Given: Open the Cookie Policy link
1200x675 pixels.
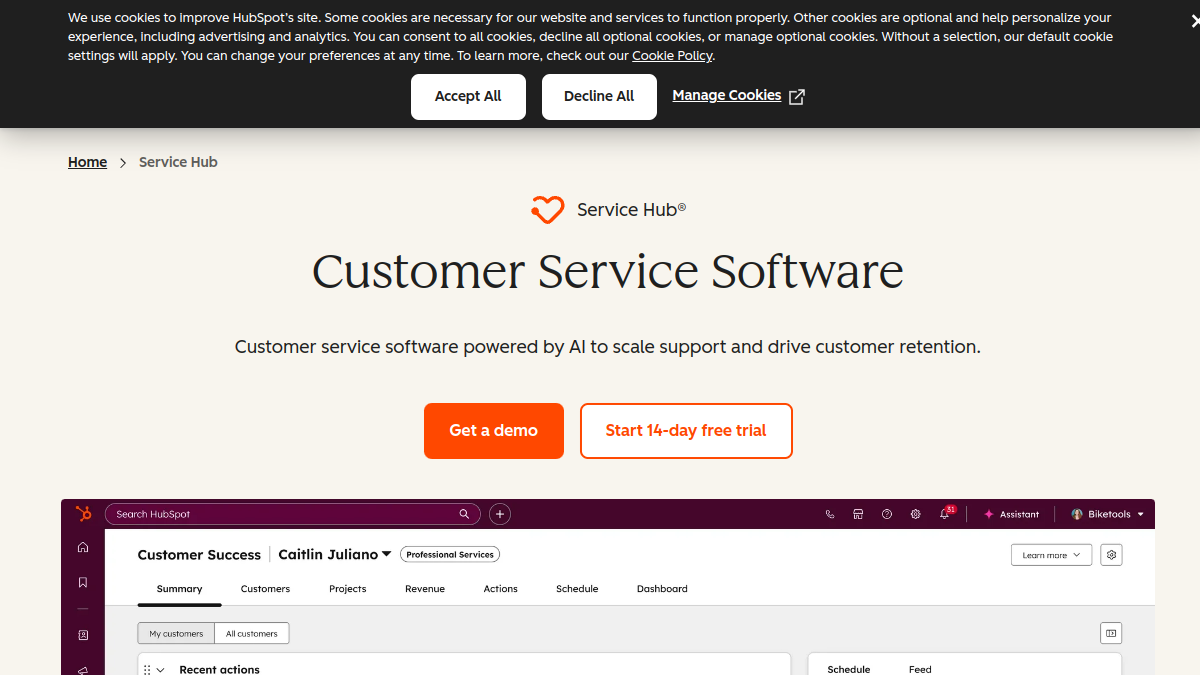Looking at the screenshot, I should (672, 56).
